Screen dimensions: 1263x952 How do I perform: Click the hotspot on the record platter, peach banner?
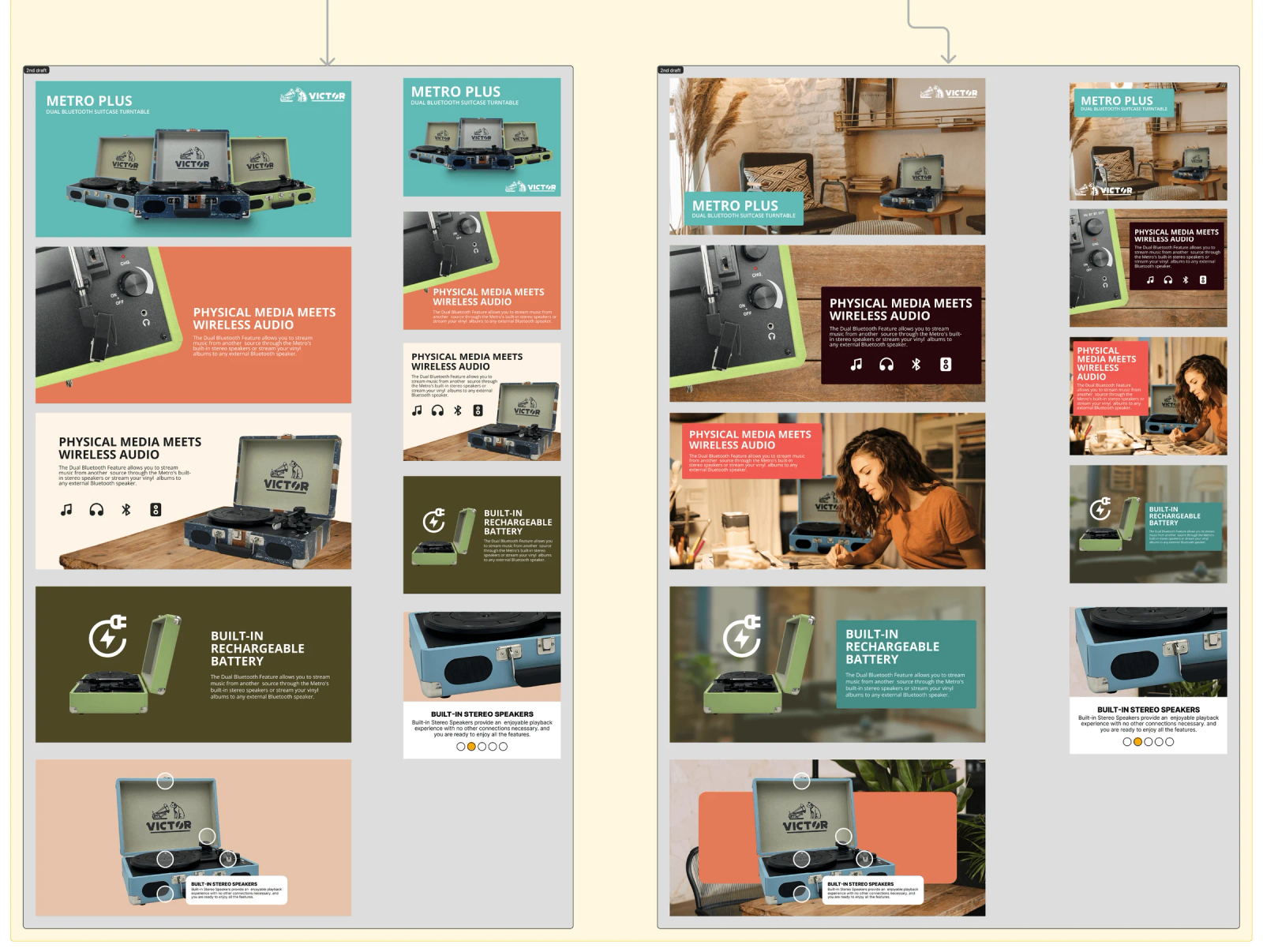pos(165,859)
